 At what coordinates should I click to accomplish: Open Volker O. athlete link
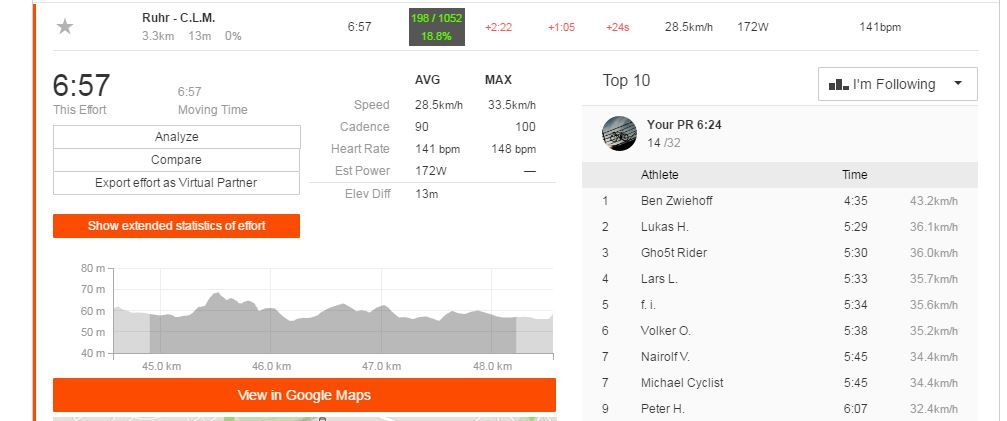pyautogui.click(x=665, y=331)
